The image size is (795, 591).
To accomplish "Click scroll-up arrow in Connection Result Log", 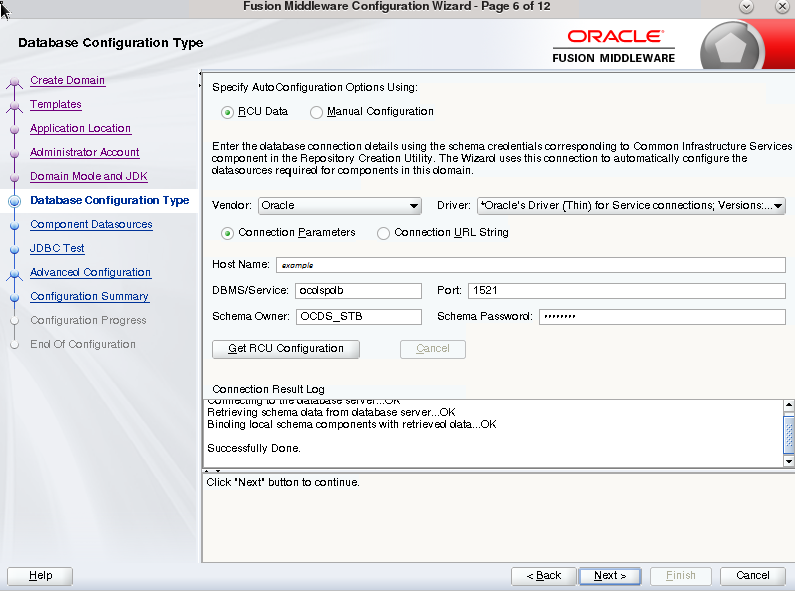I will tap(788, 405).
